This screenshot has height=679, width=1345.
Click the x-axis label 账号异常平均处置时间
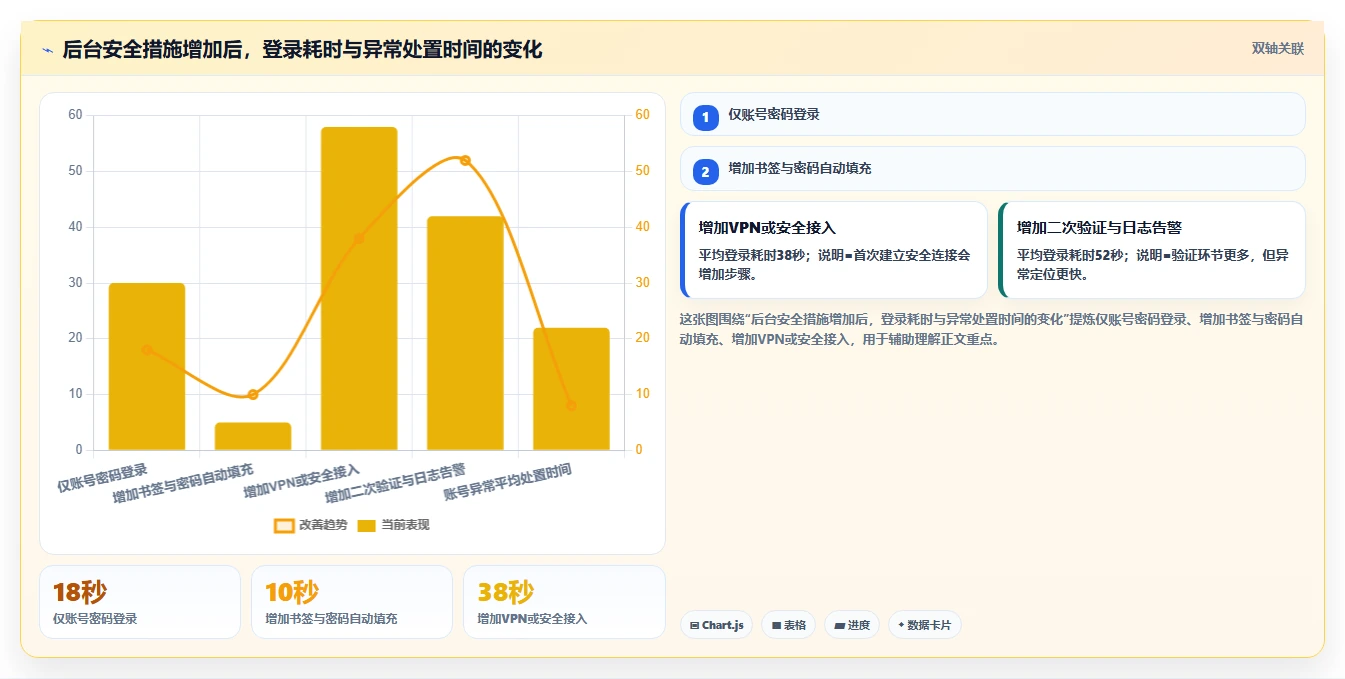[x=508, y=482]
